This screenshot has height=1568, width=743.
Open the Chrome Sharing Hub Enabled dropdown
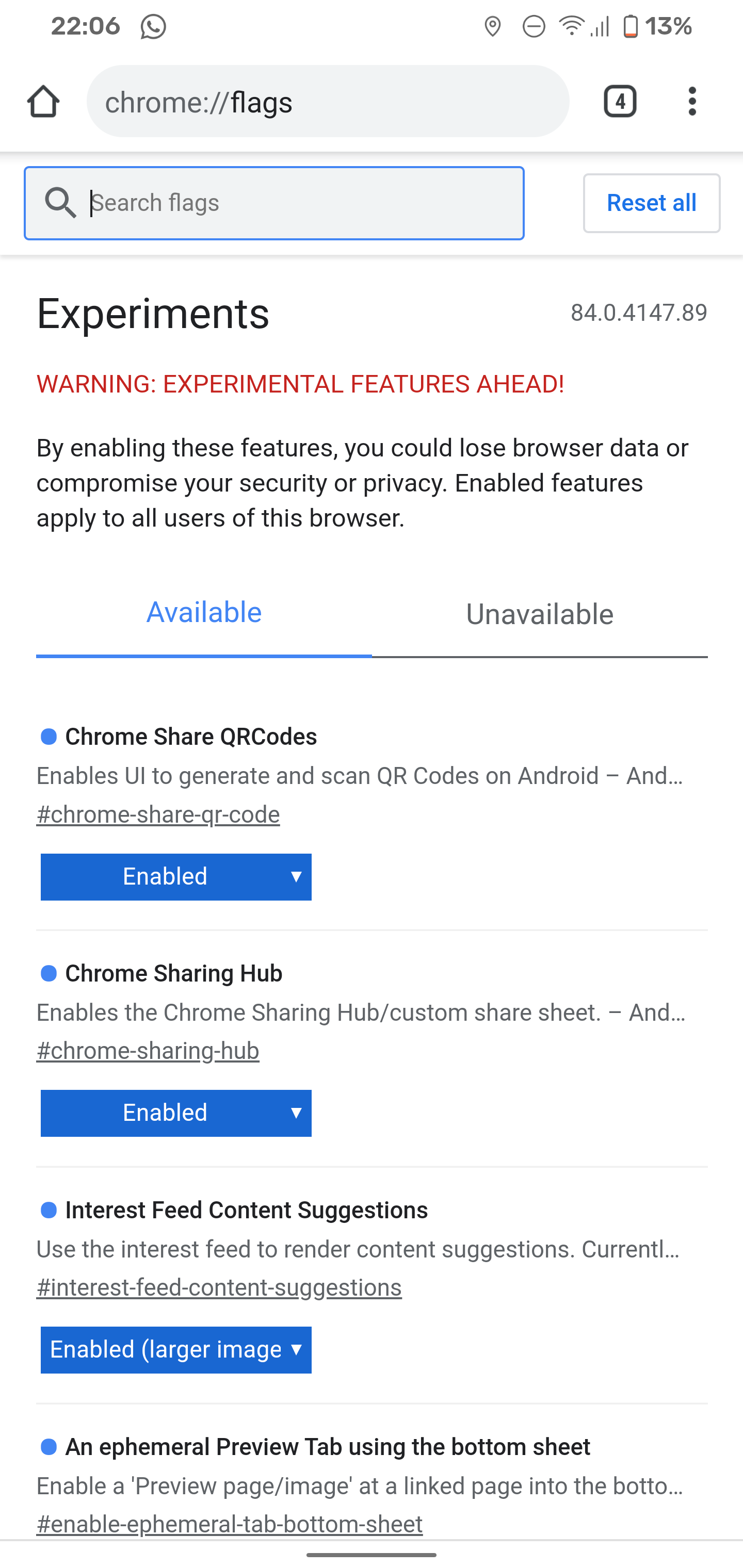coord(175,1112)
